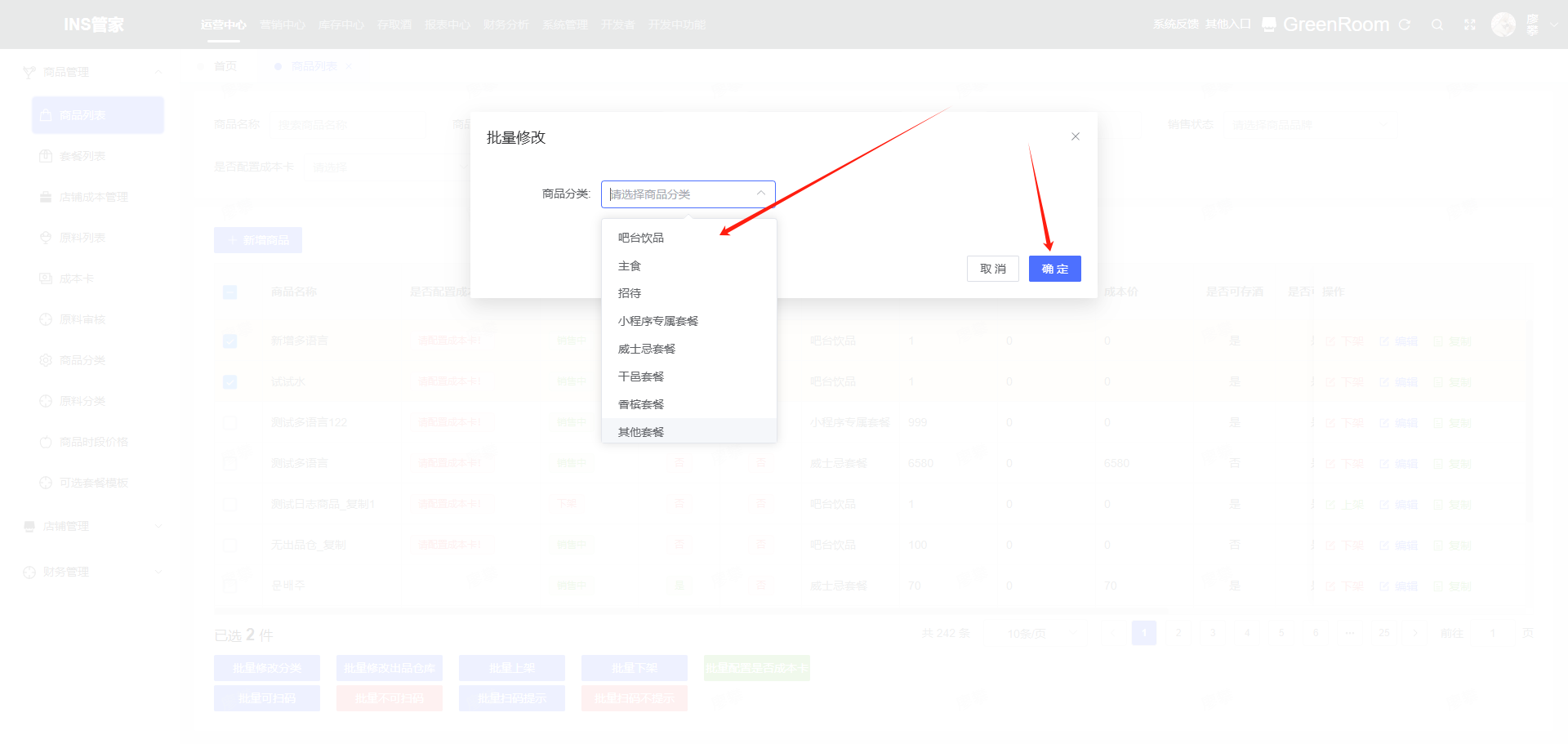Expand the user menu chevron at top right
Image resolution: width=1568 pixels, height=744 pixels.
(1554, 25)
